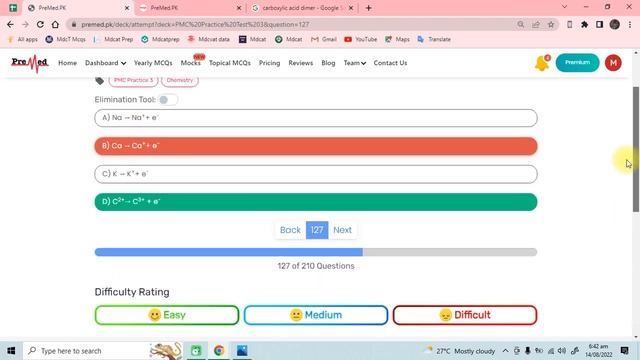Open the Maps bookmark
The image size is (640, 360).
click(397, 39)
